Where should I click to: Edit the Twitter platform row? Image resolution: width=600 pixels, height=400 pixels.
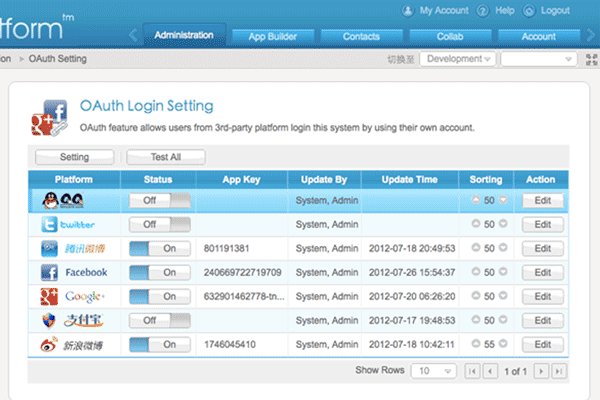pyautogui.click(x=543, y=225)
